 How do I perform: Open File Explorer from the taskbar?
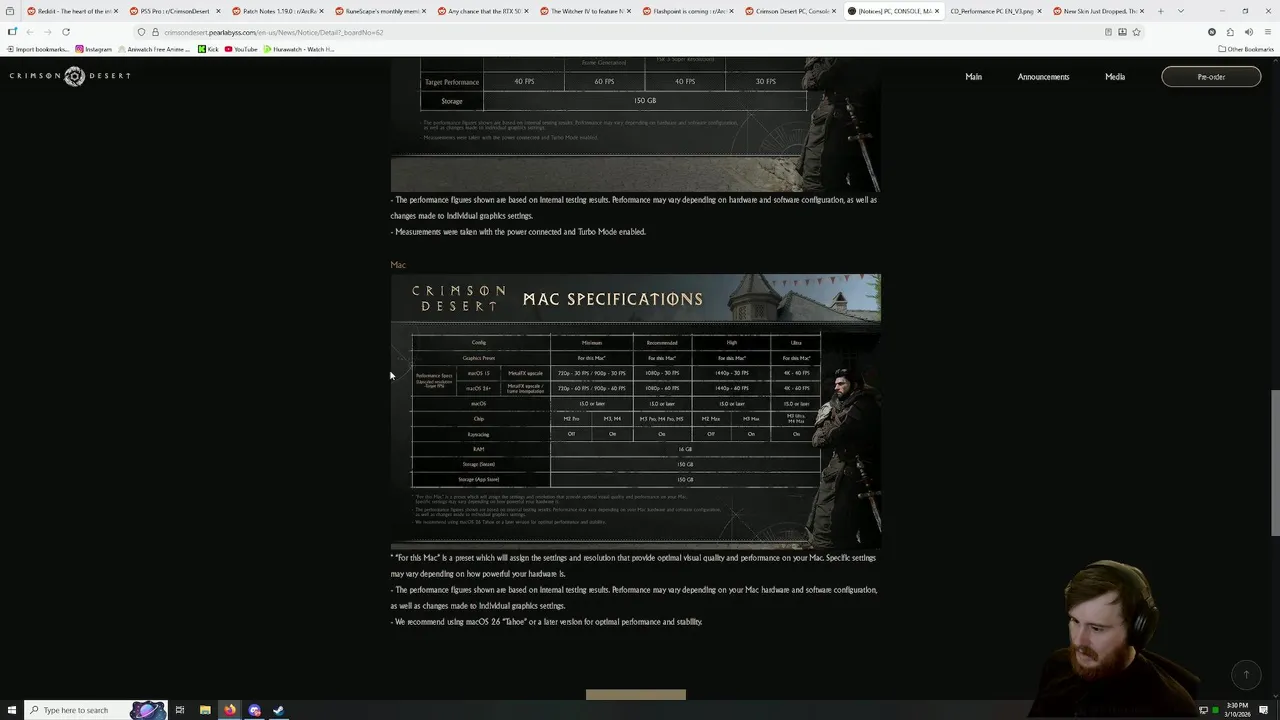(205, 710)
